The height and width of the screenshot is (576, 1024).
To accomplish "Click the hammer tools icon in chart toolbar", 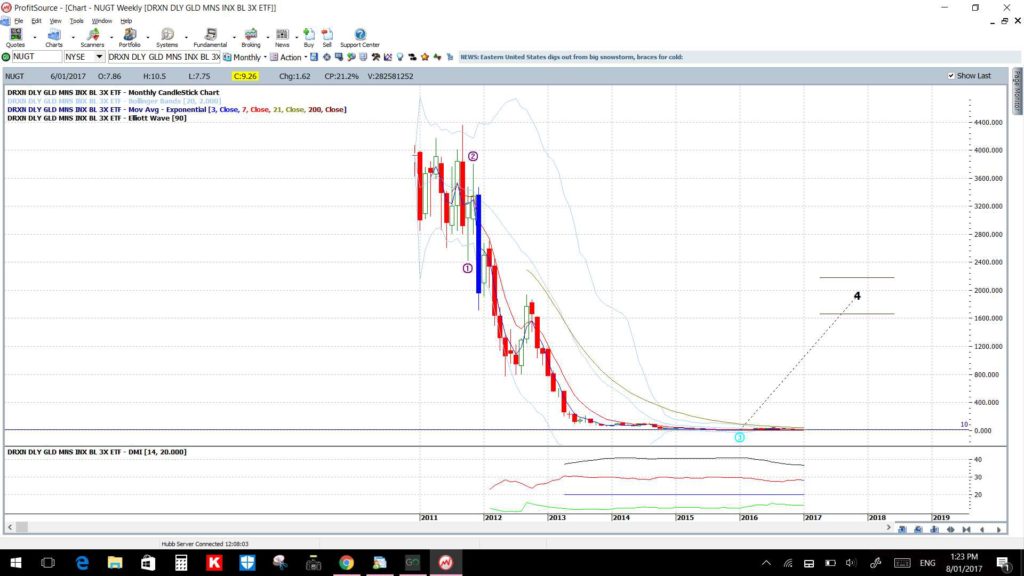I will tap(376, 57).
